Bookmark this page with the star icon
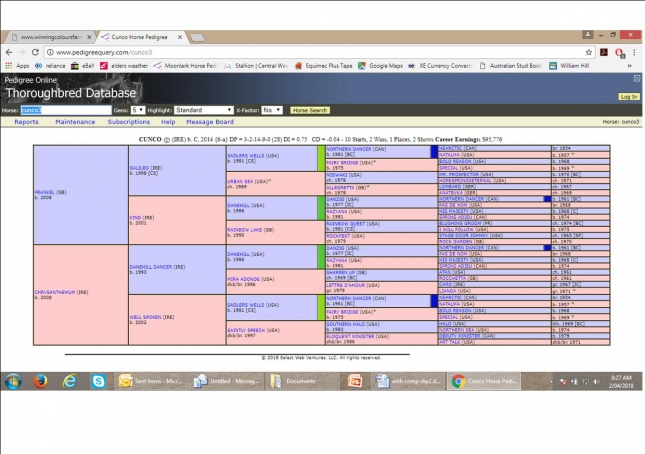The height and width of the screenshot is (454, 645). pos(589,52)
